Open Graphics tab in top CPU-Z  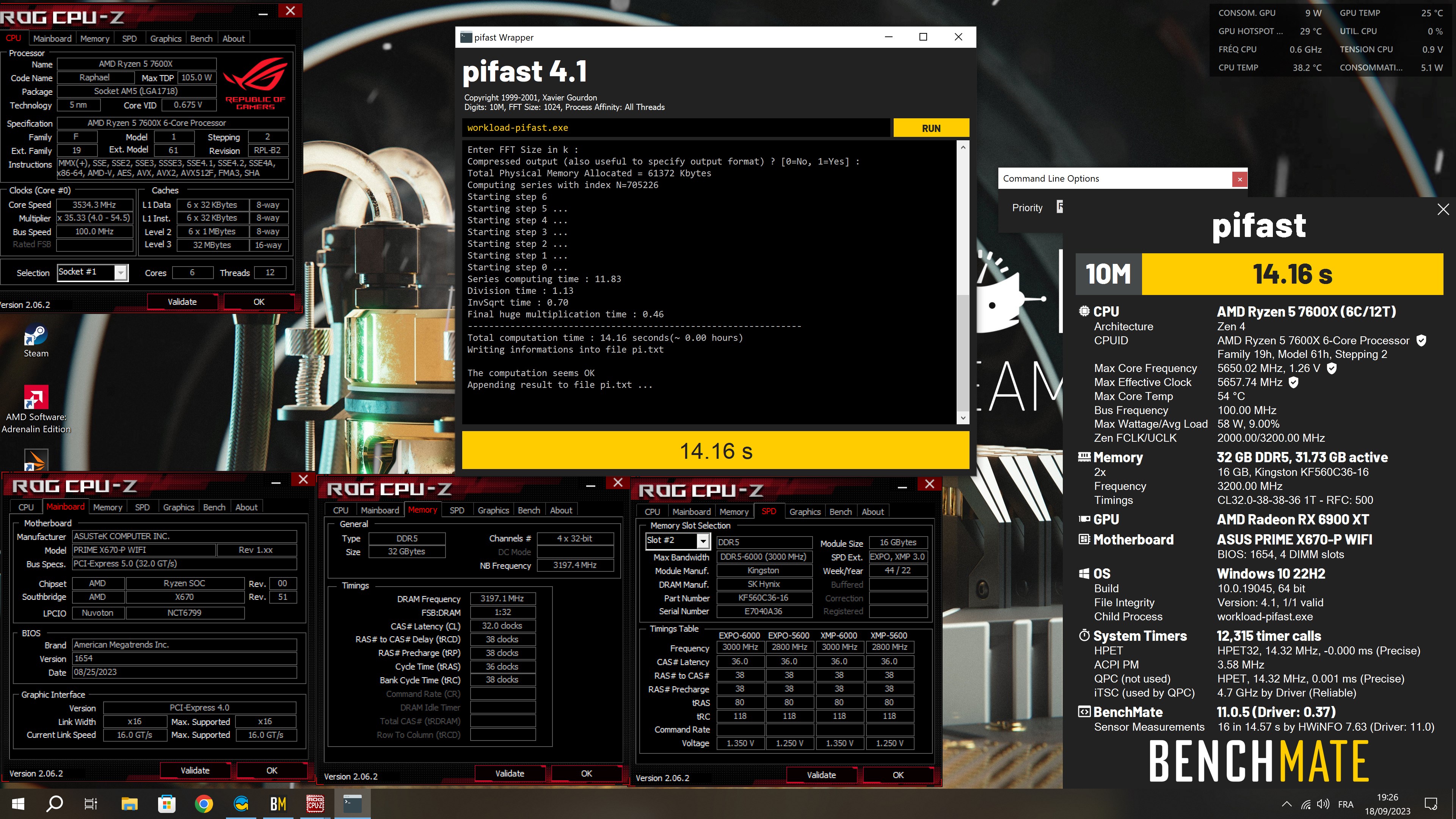(166, 38)
